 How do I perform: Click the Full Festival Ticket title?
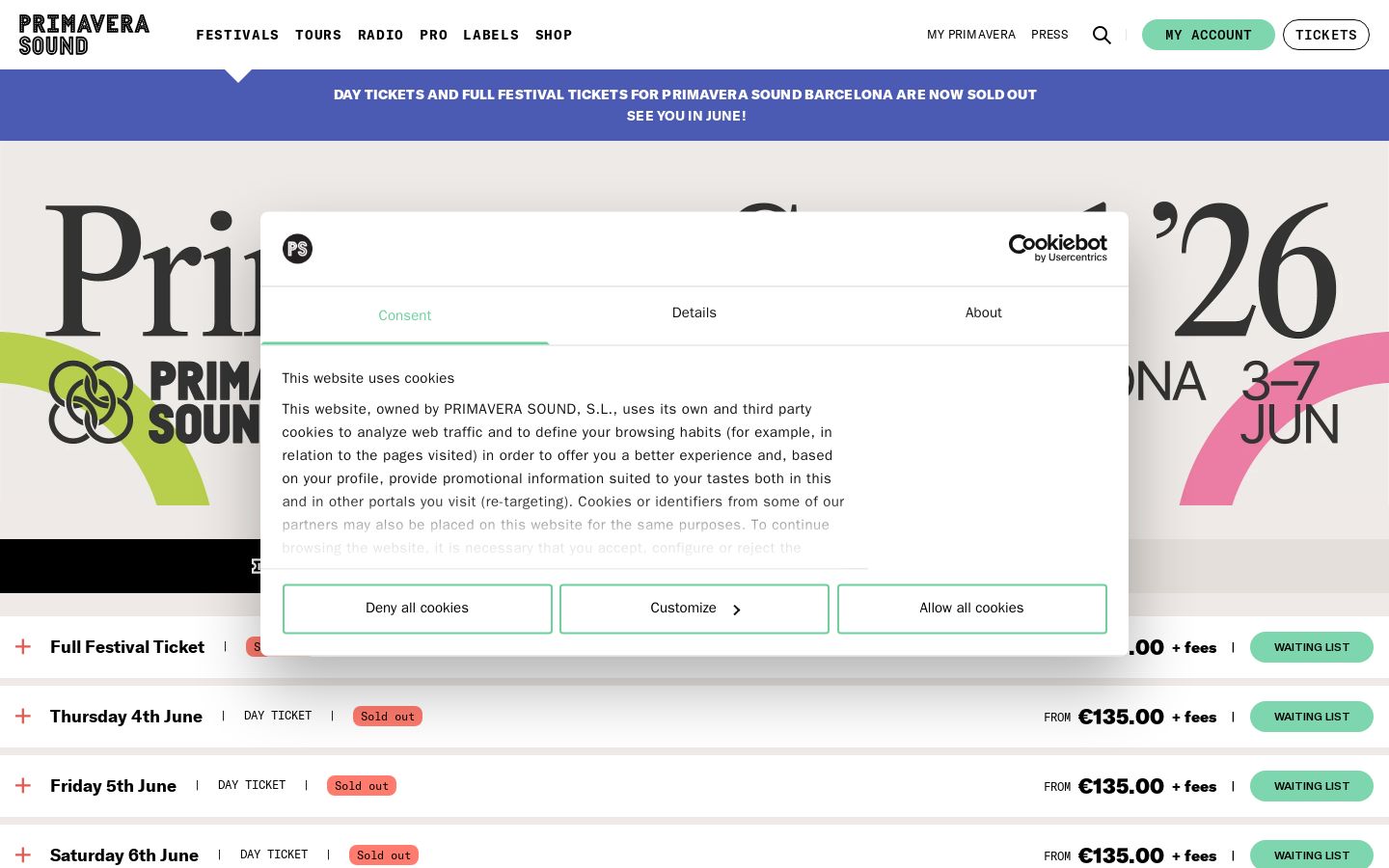pos(127,647)
